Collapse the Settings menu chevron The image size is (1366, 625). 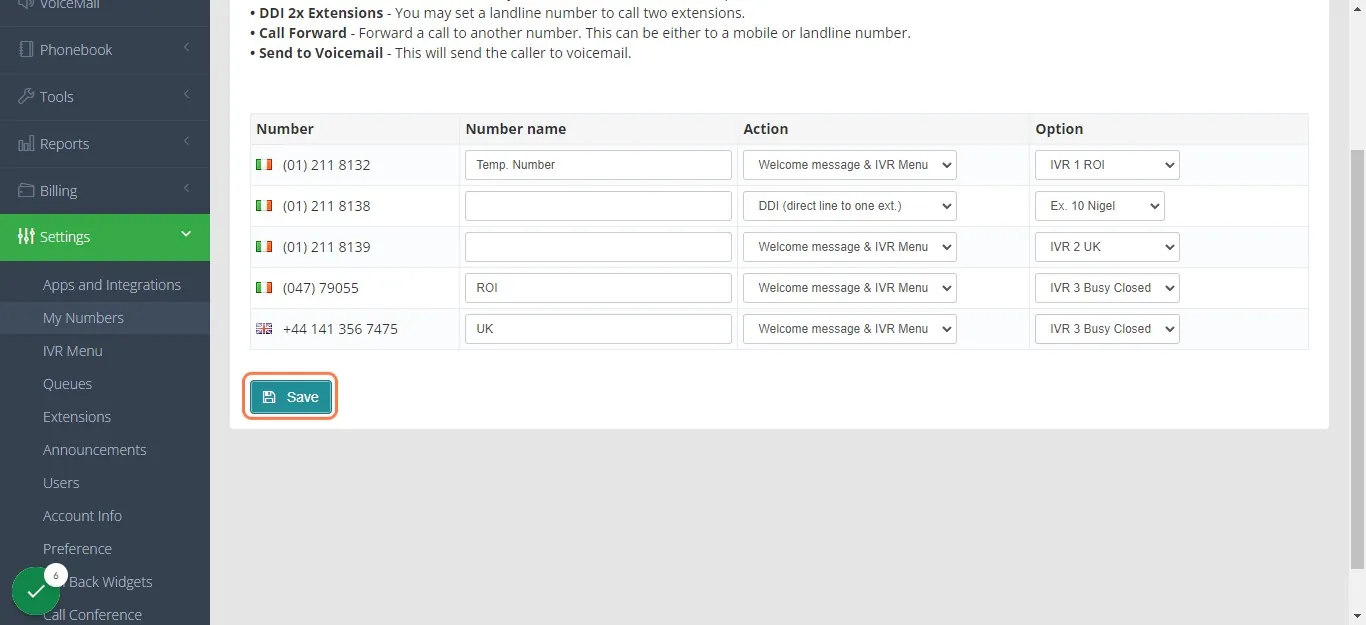point(186,235)
